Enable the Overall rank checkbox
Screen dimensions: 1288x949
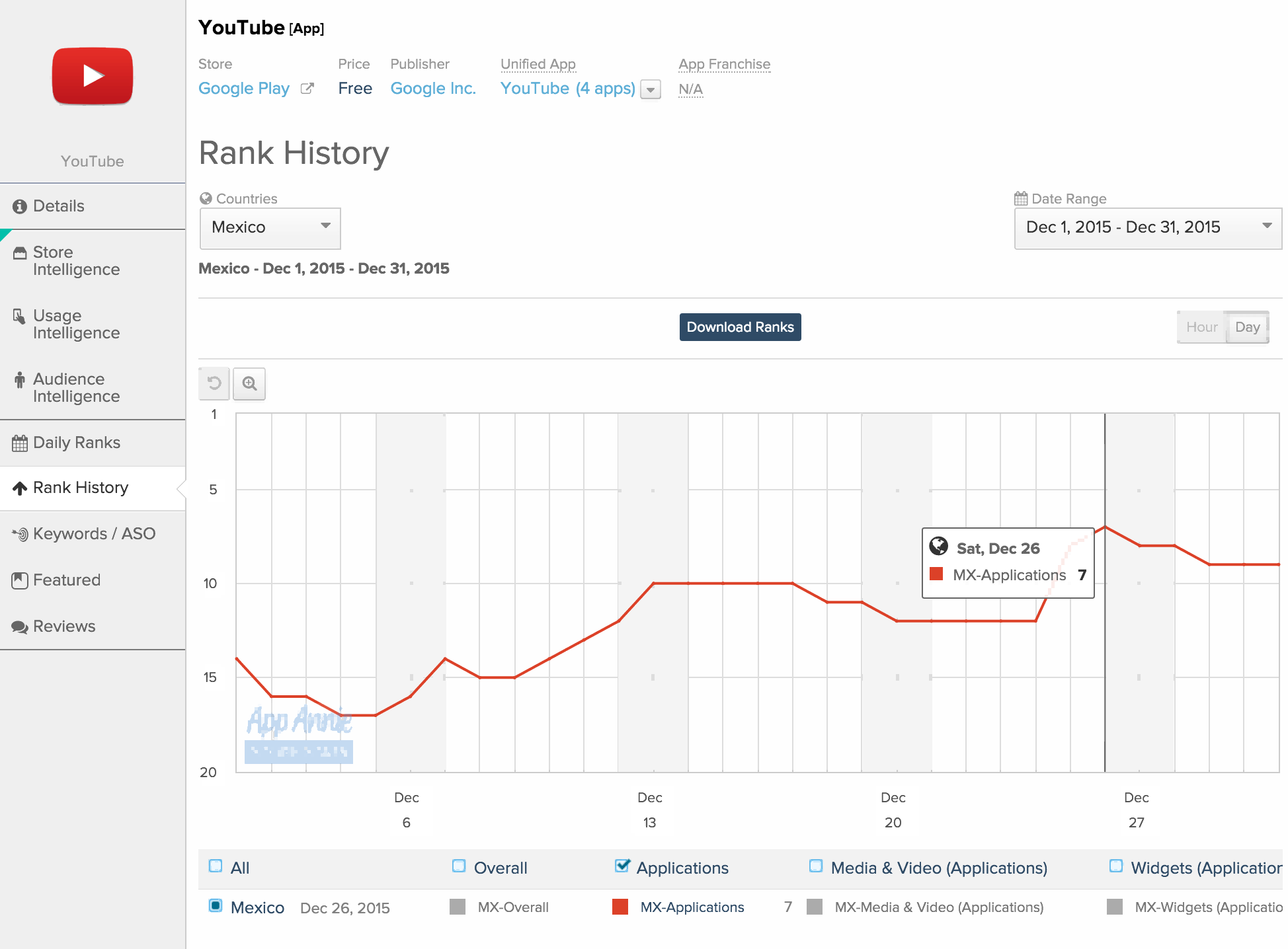pyautogui.click(x=459, y=866)
